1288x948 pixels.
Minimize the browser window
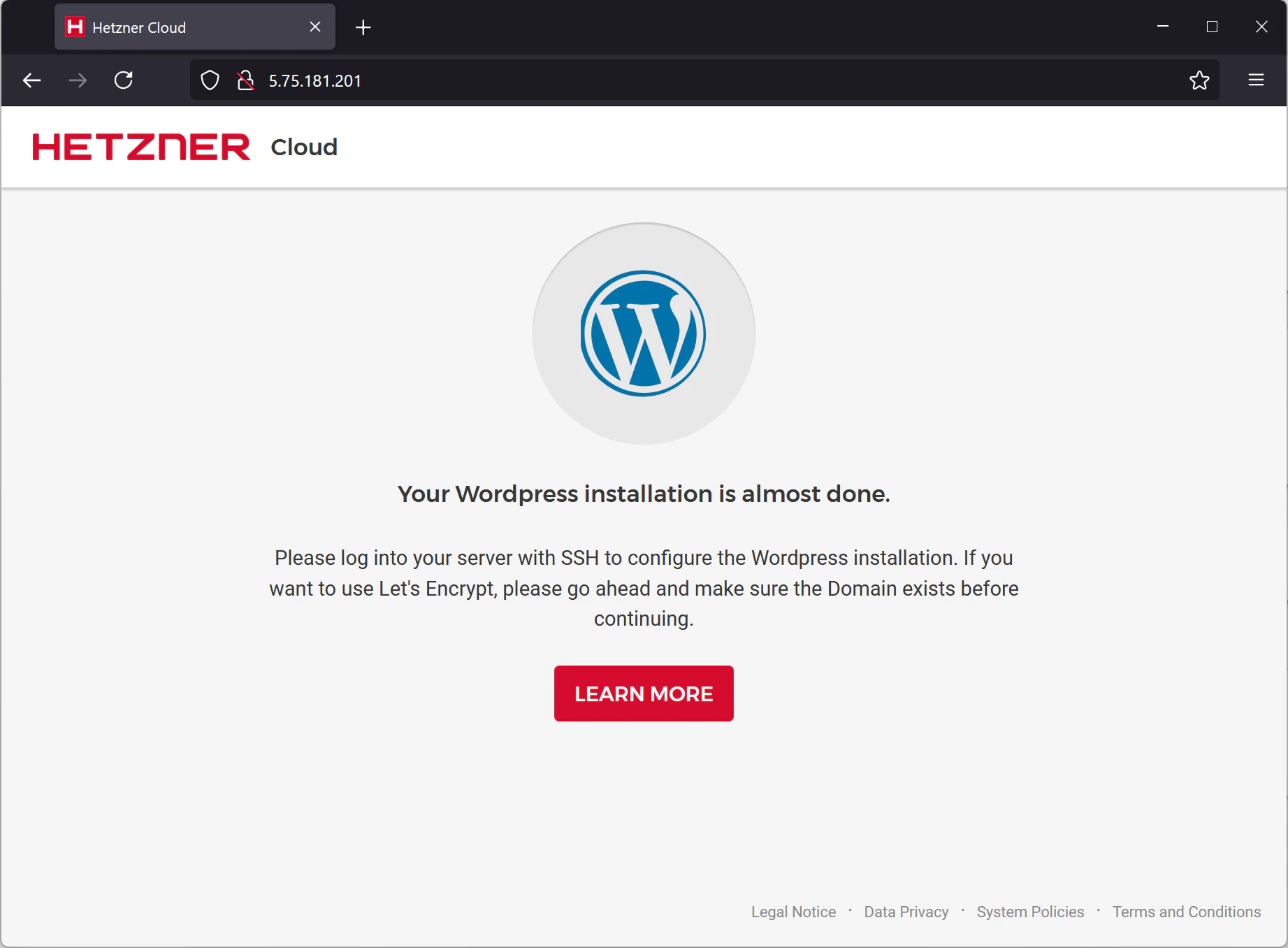tap(1163, 27)
